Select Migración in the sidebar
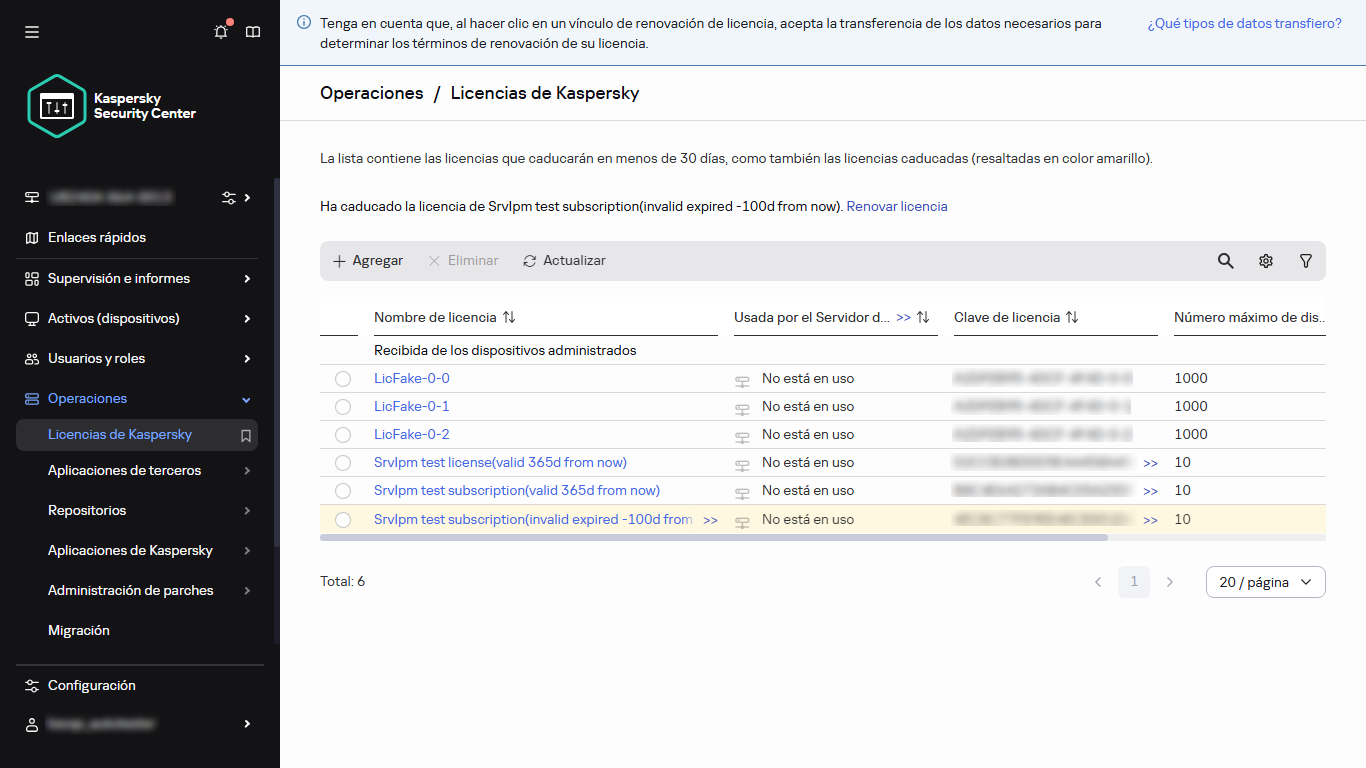 tap(79, 630)
